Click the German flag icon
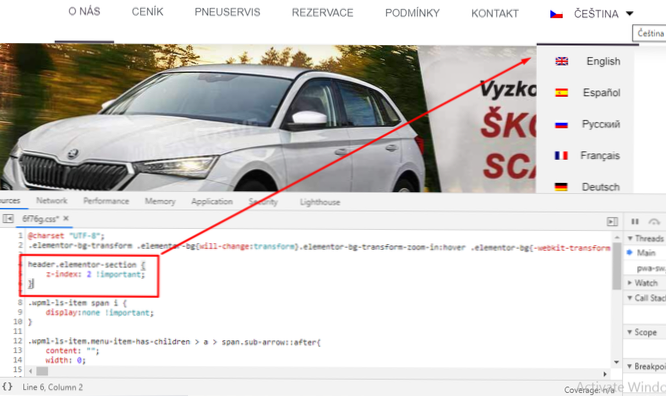 [x=561, y=187]
